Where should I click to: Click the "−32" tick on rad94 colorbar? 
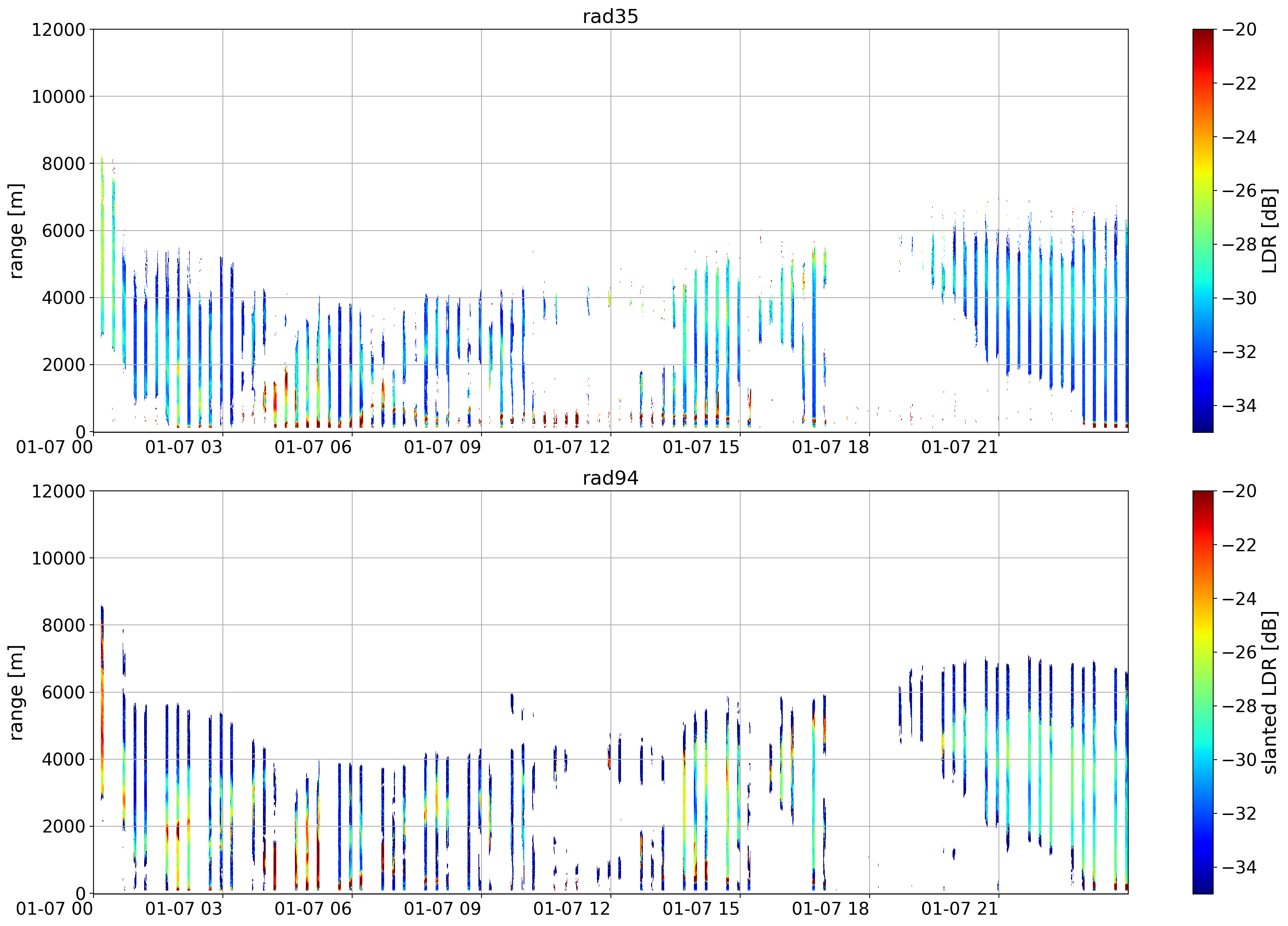1239,813
